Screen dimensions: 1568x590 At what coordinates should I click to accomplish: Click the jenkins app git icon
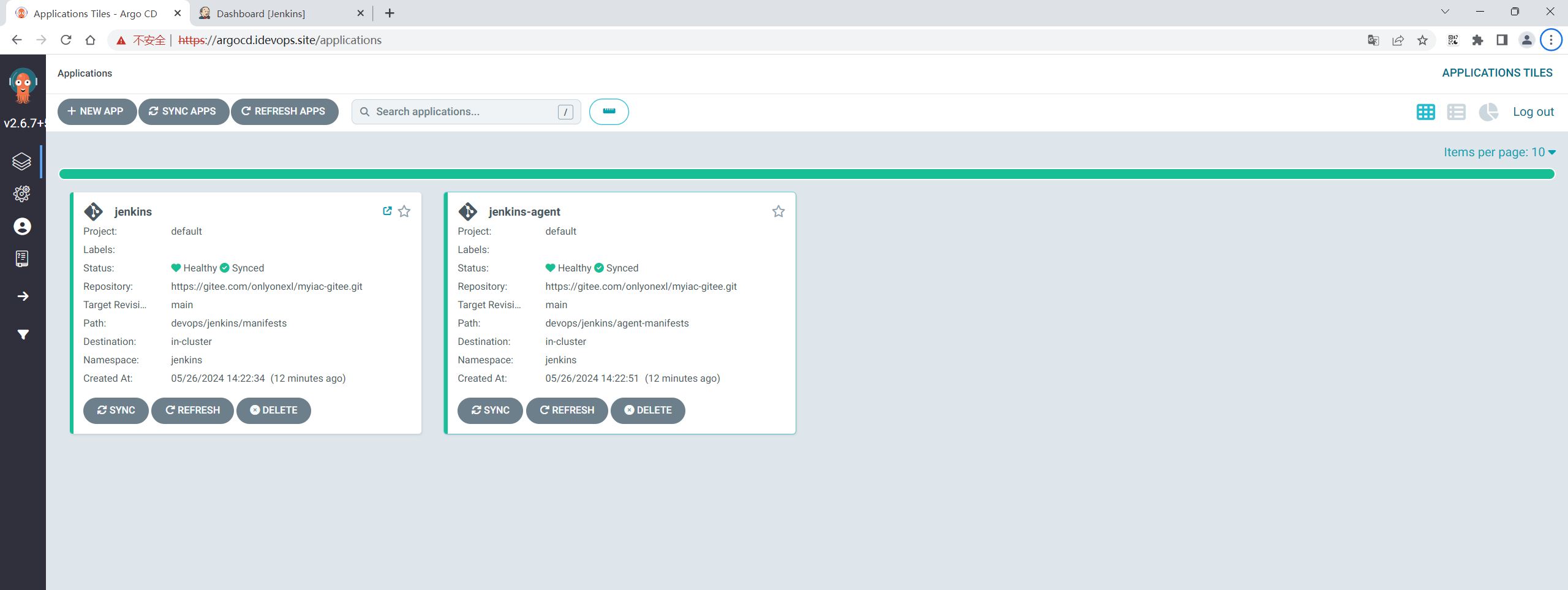pyautogui.click(x=94, y=211)
